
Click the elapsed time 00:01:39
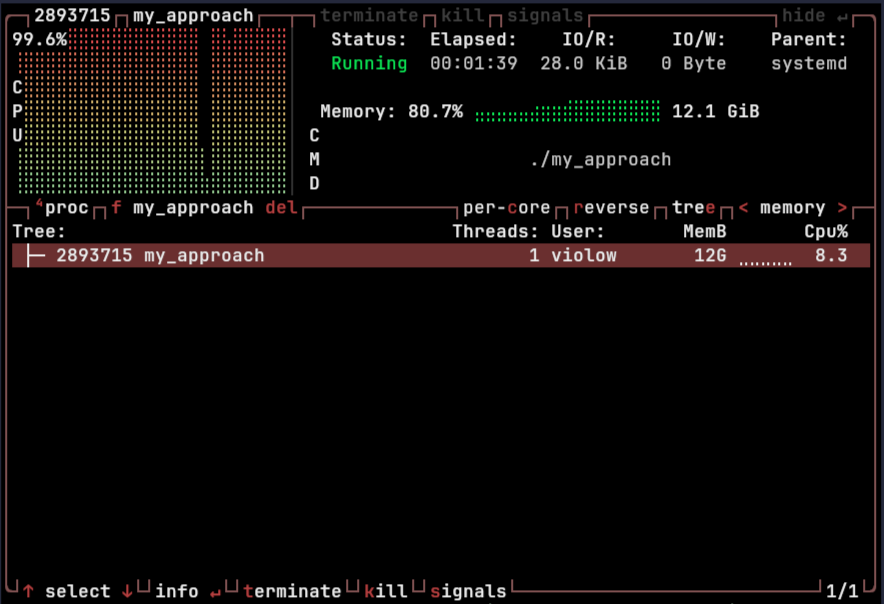click(474, 63)
